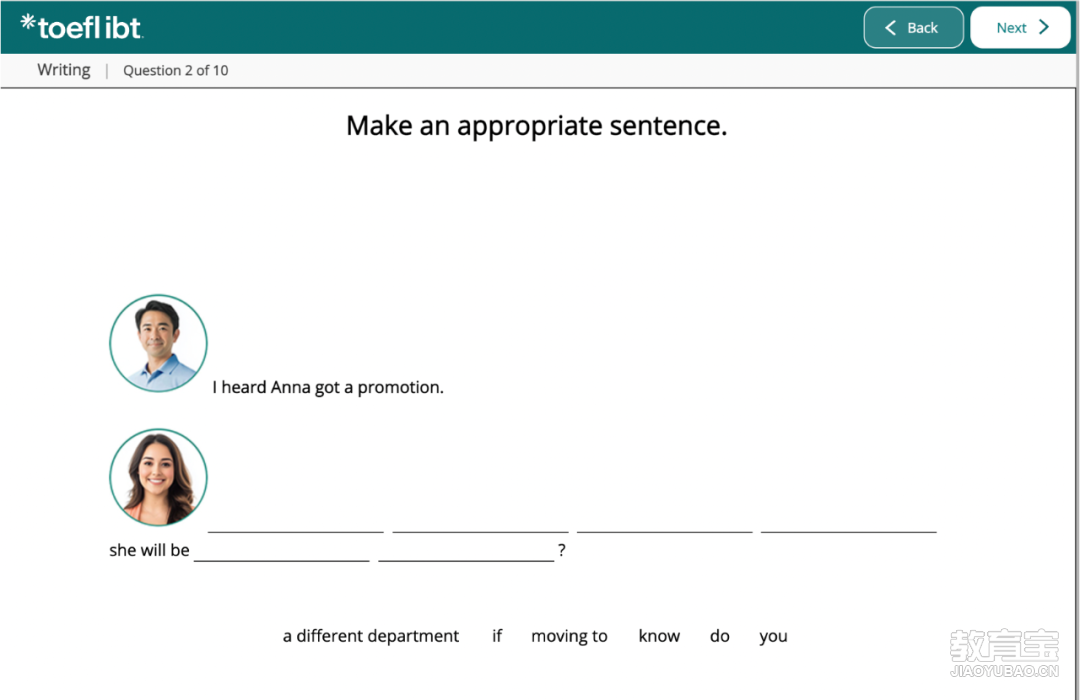The height and width of the screenshot is (700, 1080).
Task: Click the blank right after 'she will be'
Action: click(281, 551)
